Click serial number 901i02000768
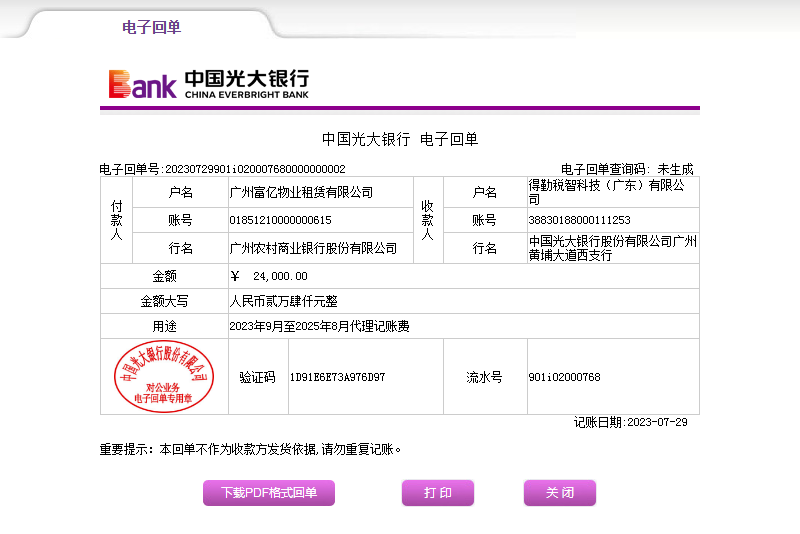 click(x=564, y=377)
